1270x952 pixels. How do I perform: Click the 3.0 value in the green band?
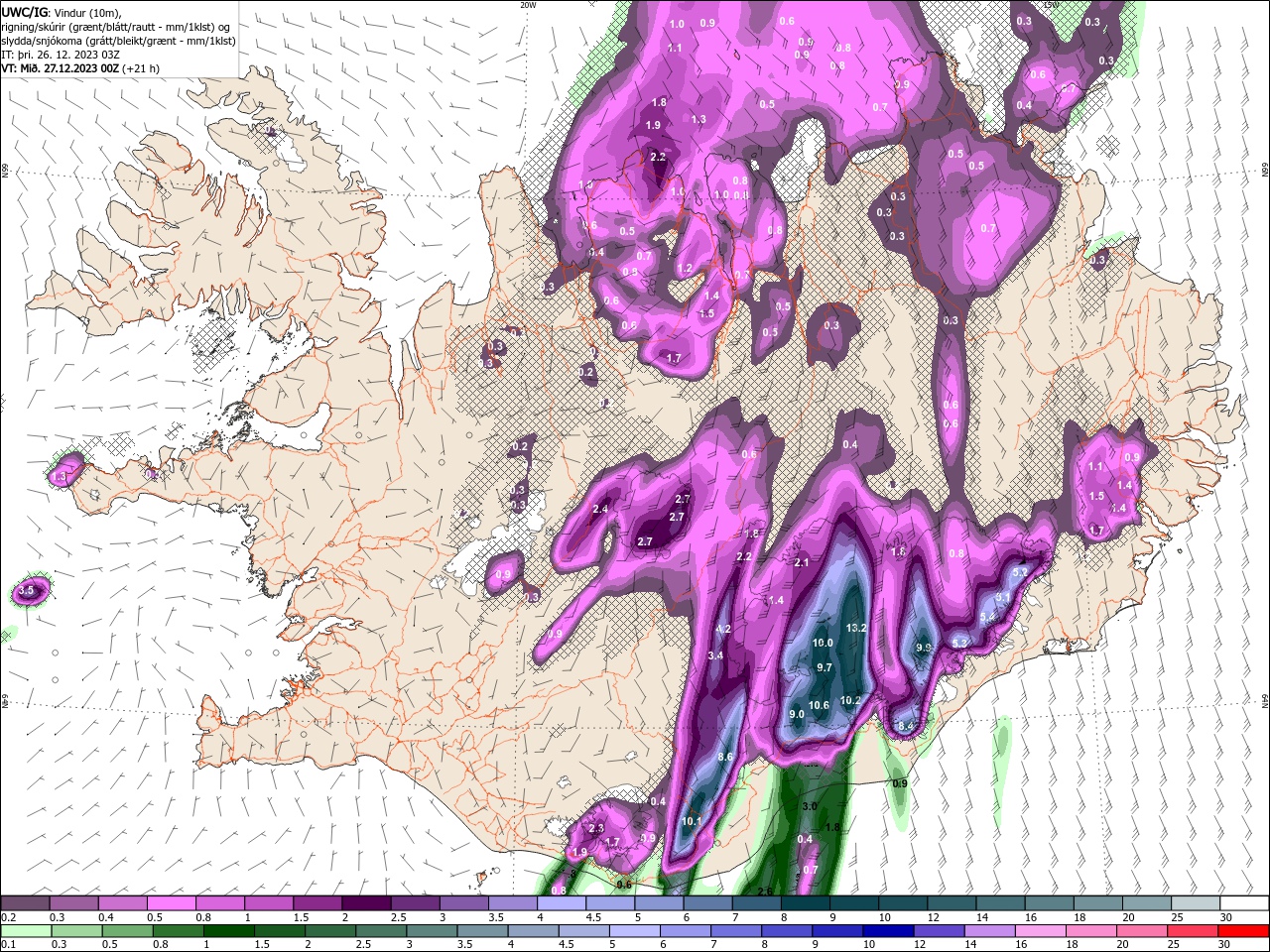[x=809, y=806]
